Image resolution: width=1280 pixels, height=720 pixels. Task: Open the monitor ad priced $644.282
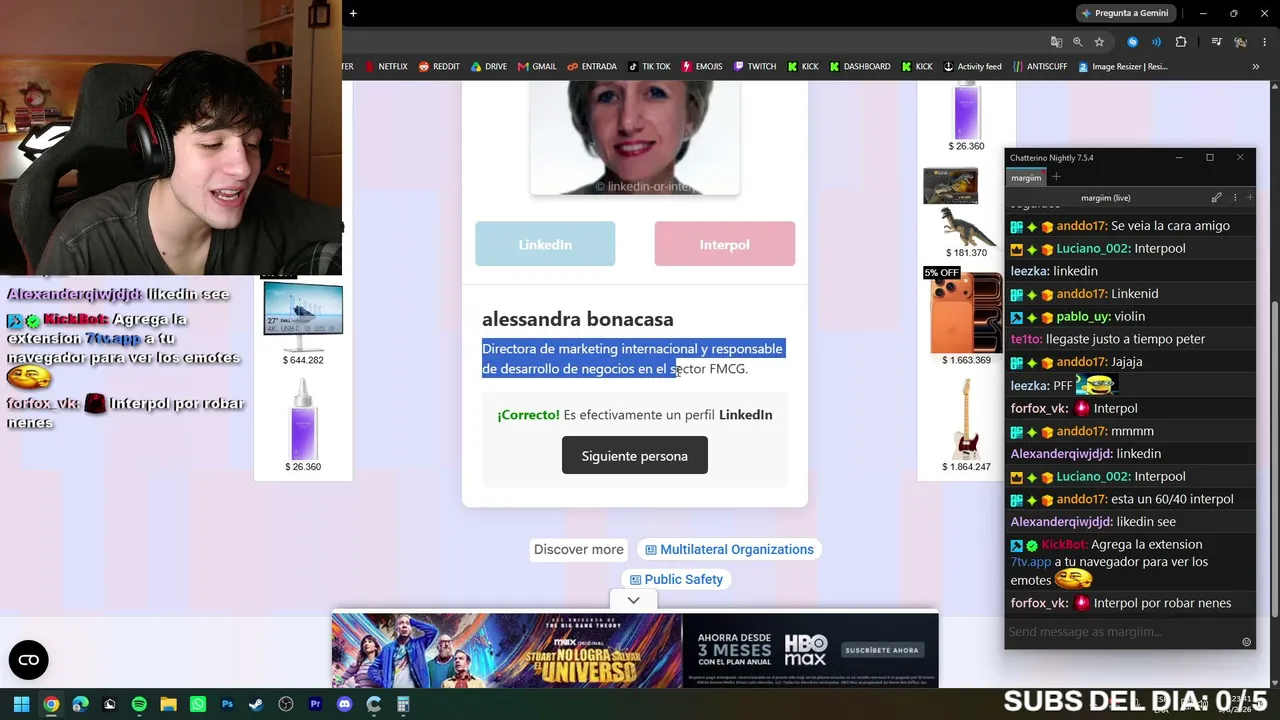point(303,322)
